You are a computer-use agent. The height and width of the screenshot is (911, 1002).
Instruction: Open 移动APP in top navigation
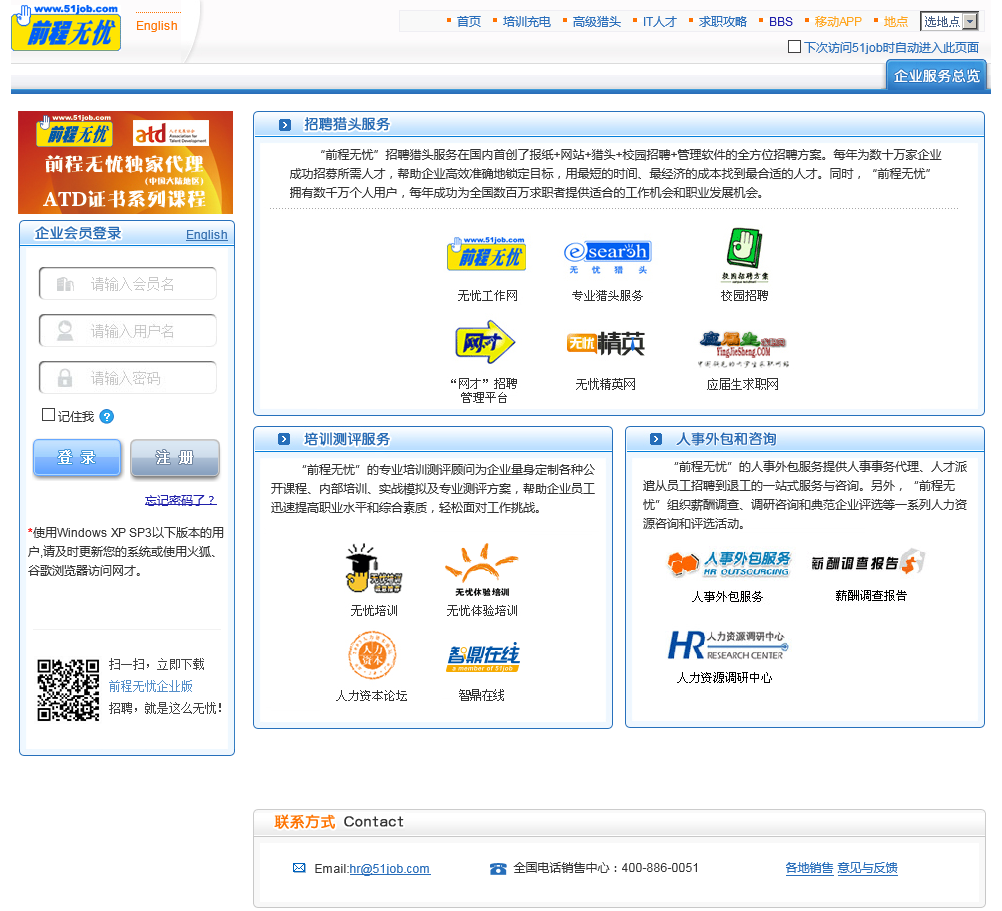pyautogui.click(x=838, y=22)
